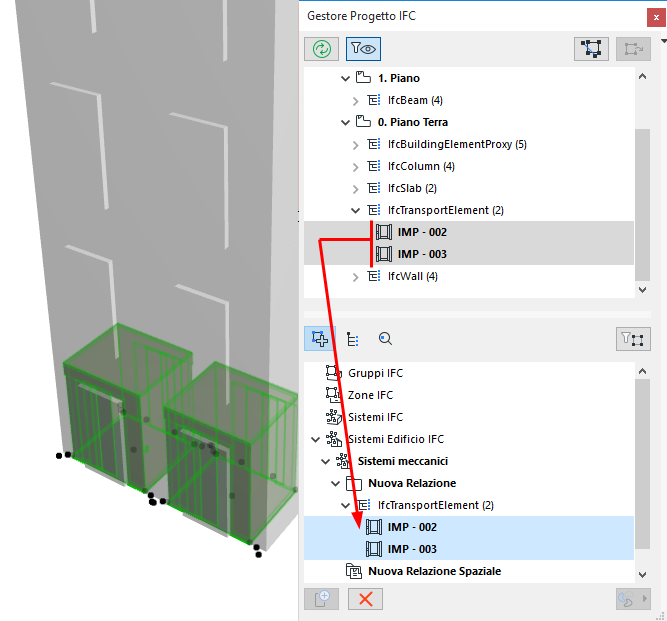The image size is (667, 621).
Task: Click lower tree scrollbar down arrow
Action: pyautogui.click(x=642, y=575)
